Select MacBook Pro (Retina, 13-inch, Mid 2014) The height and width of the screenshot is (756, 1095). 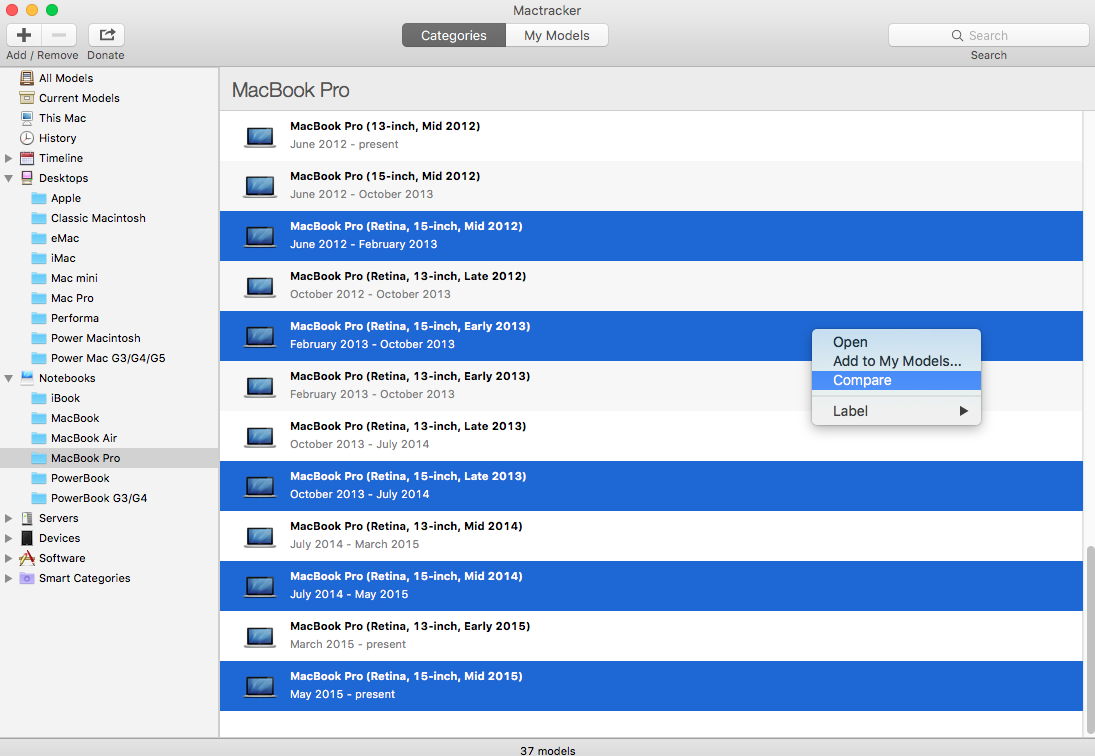point(651,536)
